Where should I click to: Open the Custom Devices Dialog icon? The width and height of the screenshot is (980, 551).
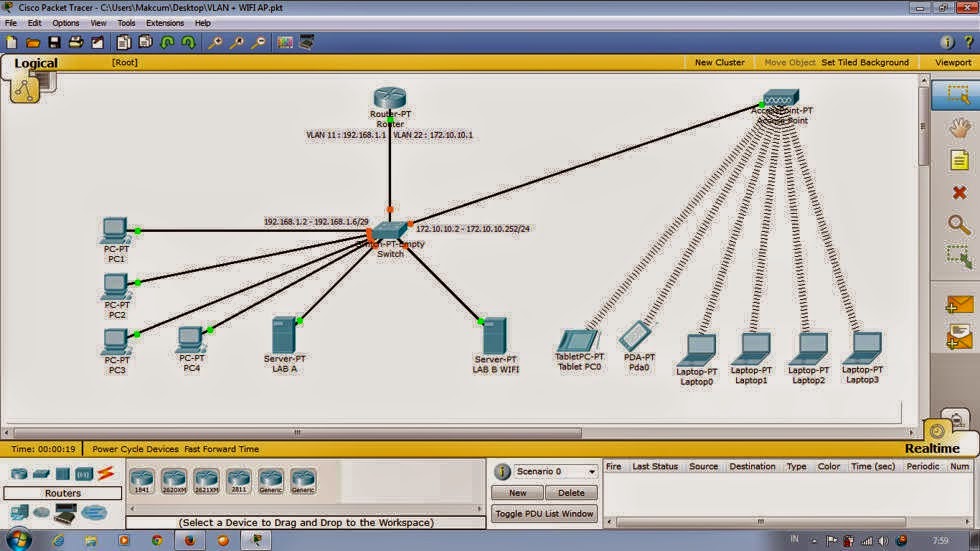point(306,42)
